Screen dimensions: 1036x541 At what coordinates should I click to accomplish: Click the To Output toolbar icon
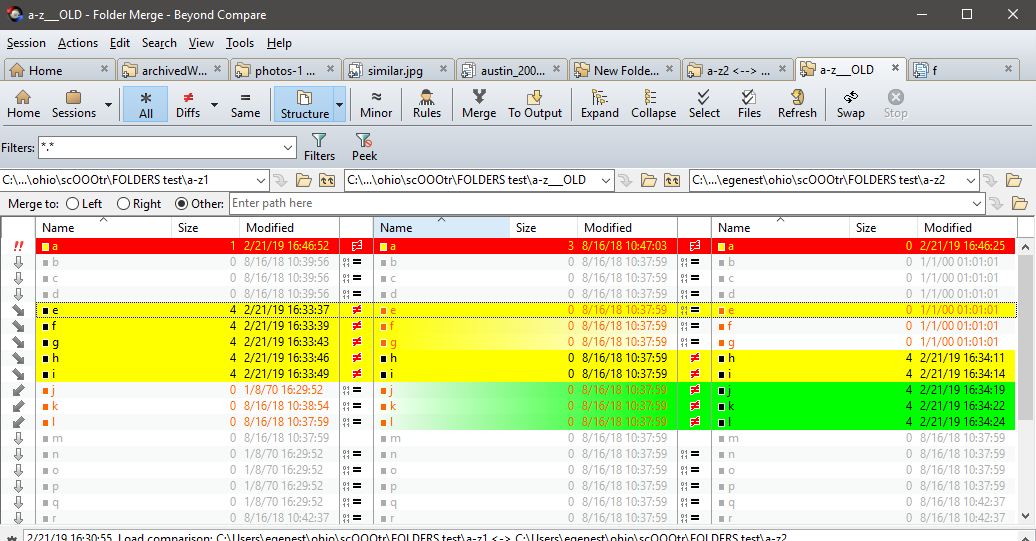tap(535, 104)
